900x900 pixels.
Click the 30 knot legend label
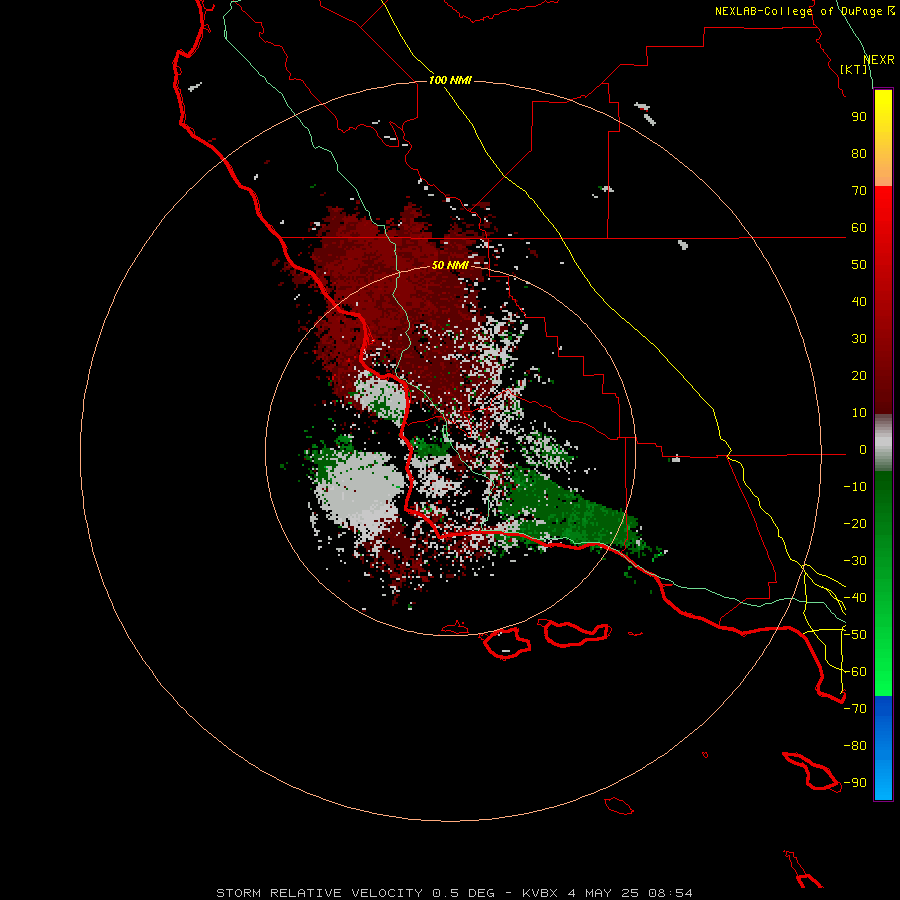859,339
